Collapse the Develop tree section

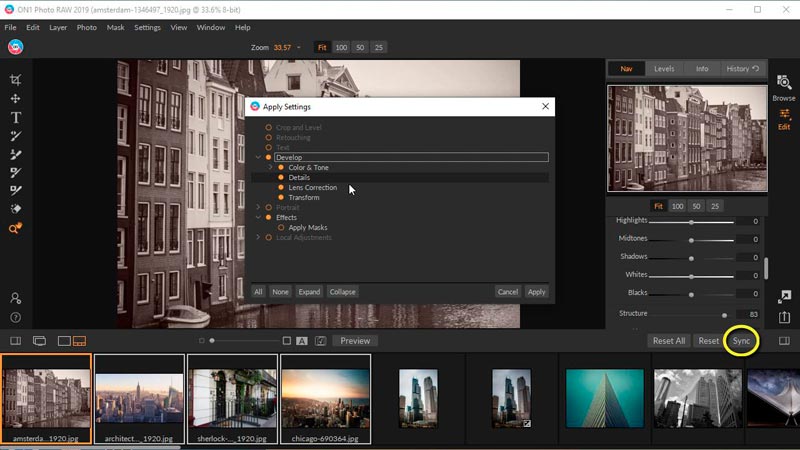[x=258, y=157]
